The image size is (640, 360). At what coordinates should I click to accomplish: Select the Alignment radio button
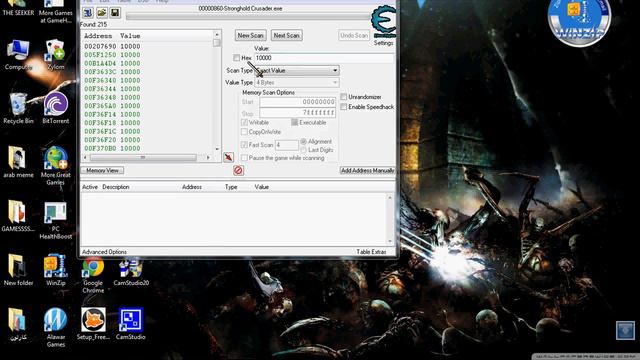[304, 141]
